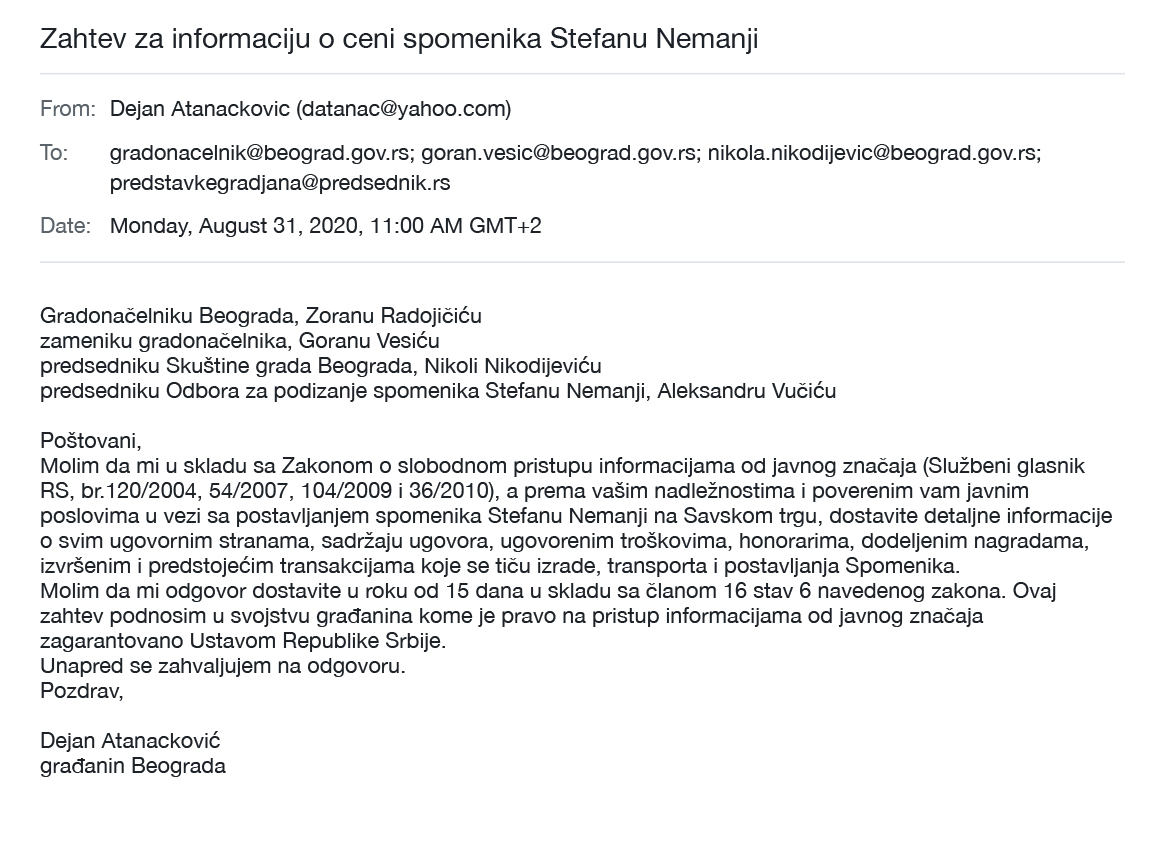The height and width of the screenshot is (842, 1165).
Task: Click sender name Dejan Atanackovic
Action: (x=200, y=109)
